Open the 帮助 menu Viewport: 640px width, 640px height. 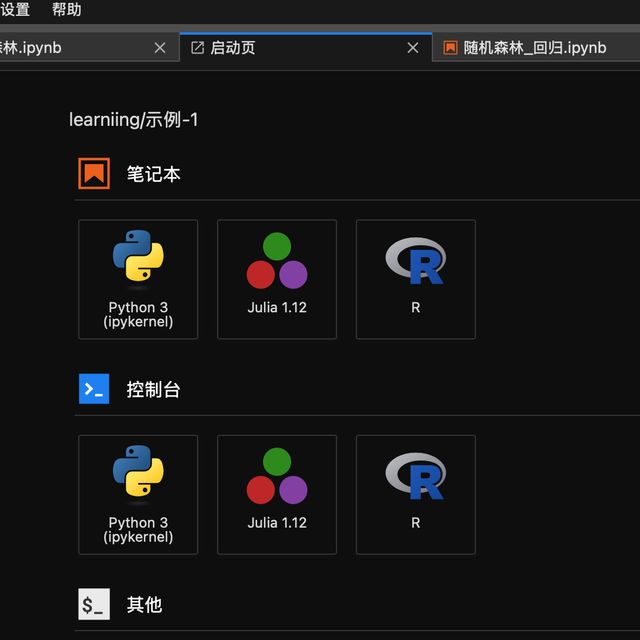(x=67, y=9)
